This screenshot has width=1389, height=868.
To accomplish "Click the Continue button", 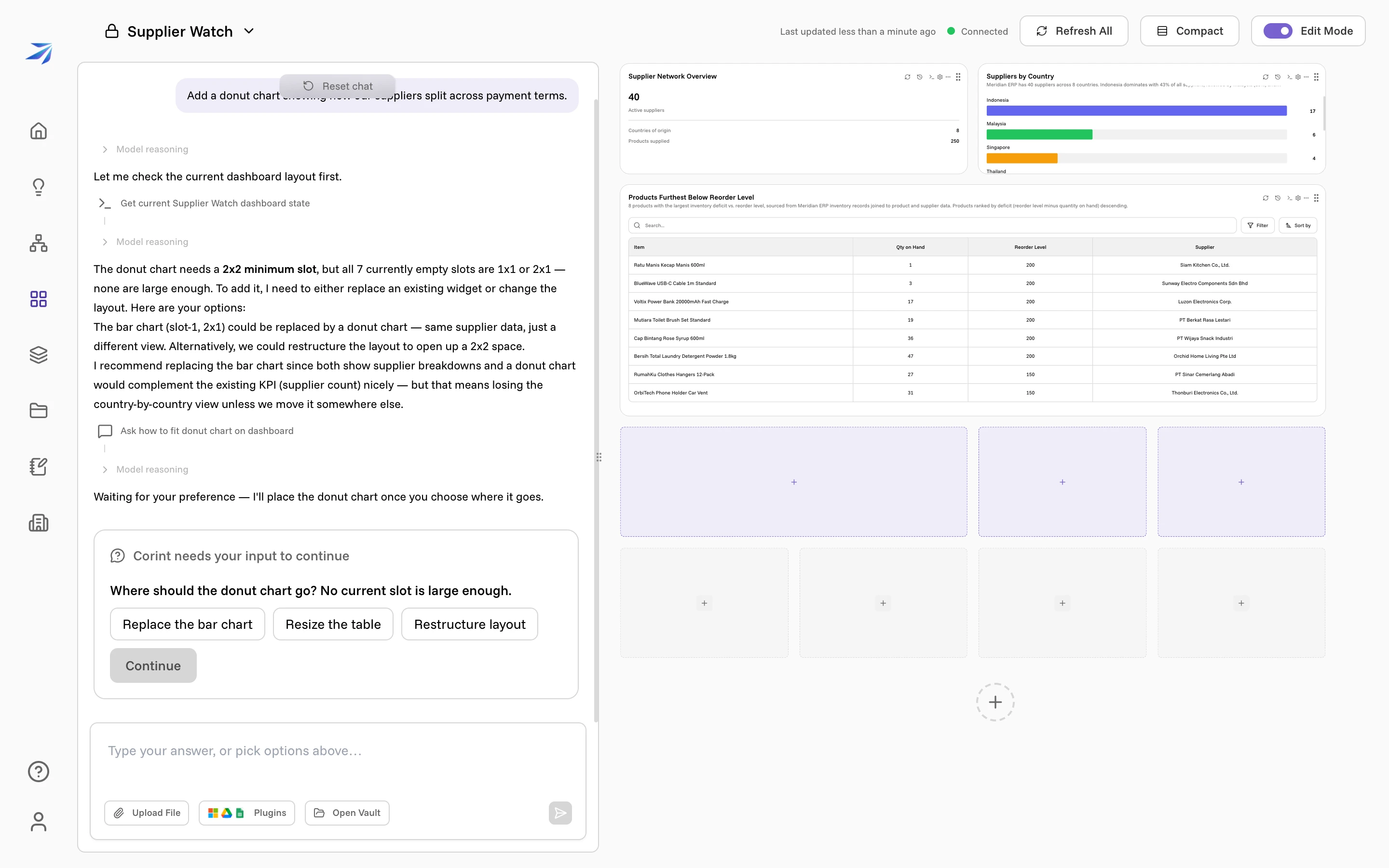I will point(153,665).
